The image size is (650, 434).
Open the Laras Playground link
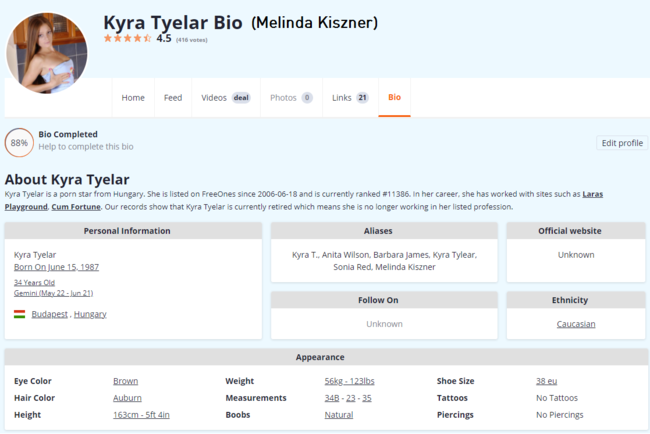592,194
